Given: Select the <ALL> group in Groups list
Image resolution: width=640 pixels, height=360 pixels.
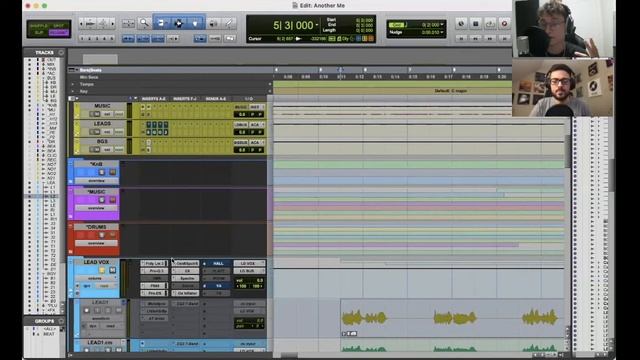Looking at the screenshot, I should click(50, 329).
